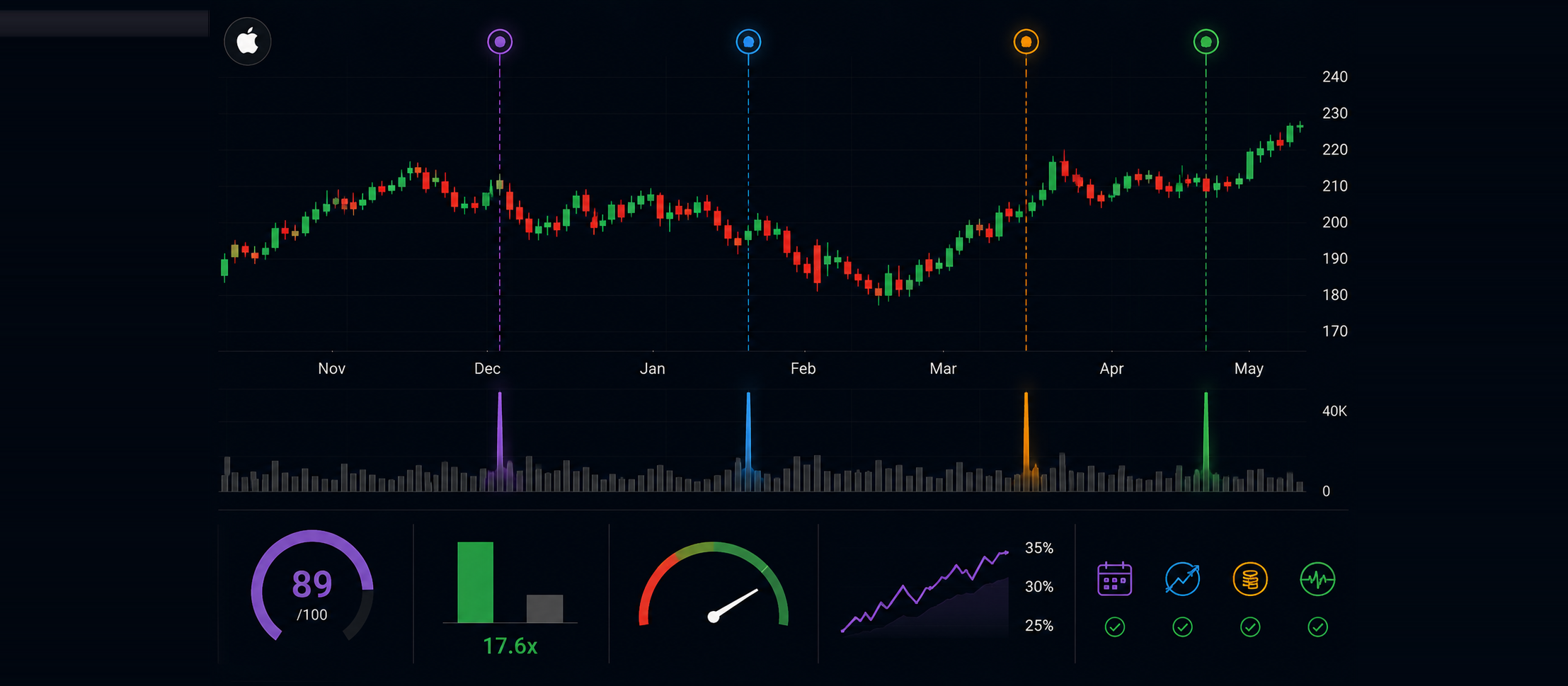Click the Apr label on the time axis
The height and width of the screenshot is (686, 1568).
click(1111, 368)
